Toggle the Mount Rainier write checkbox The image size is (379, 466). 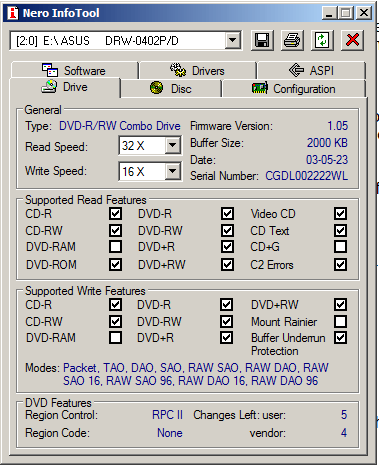click(340, 322)
